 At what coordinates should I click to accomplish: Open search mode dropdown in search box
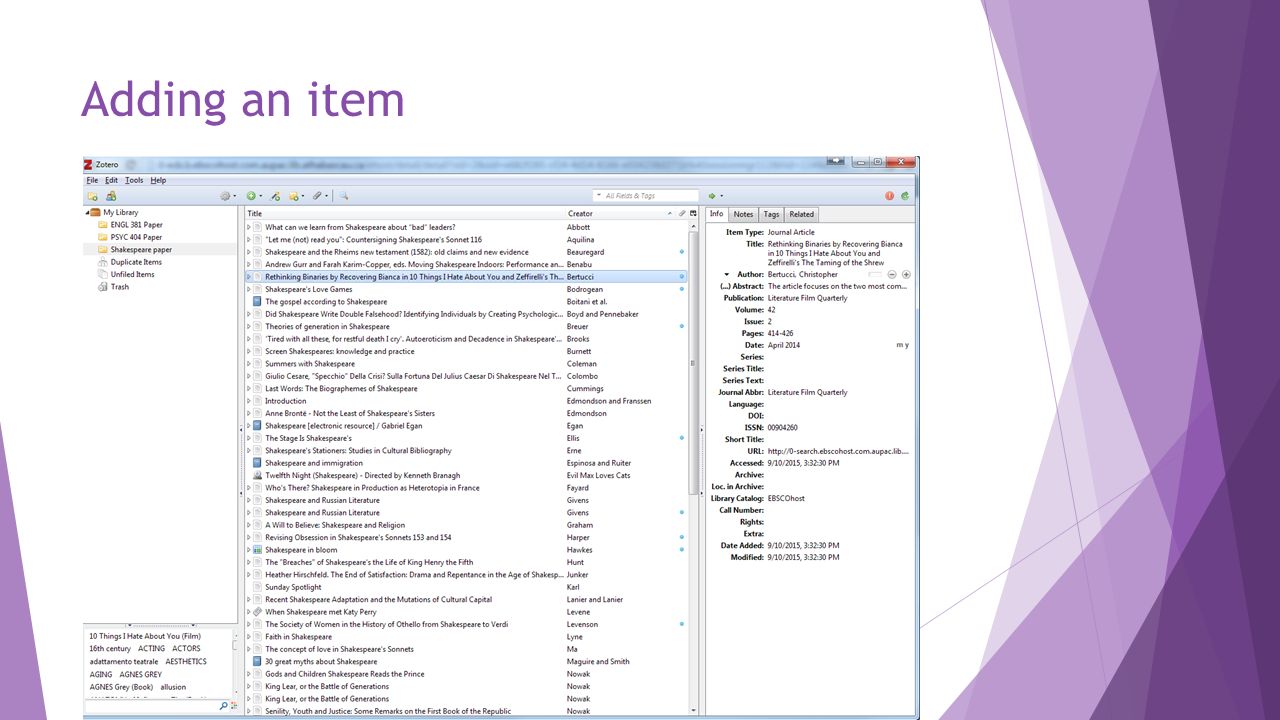(600, 196)
